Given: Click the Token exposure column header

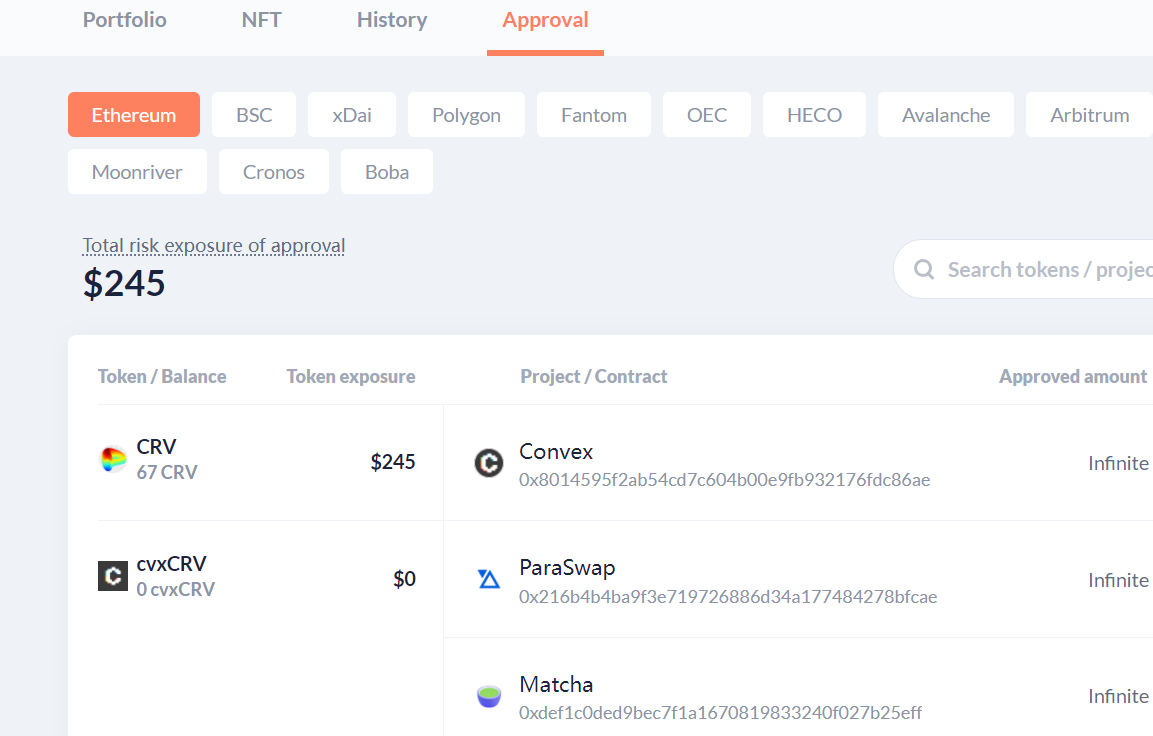Looking at the screenshot, I should [x=351, y=376].
